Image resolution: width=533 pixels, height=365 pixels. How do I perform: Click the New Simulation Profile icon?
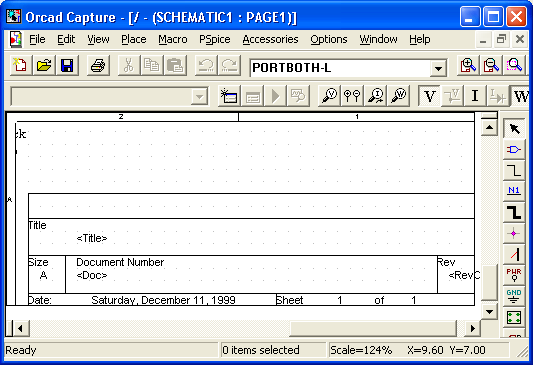(x=229, y=96)
